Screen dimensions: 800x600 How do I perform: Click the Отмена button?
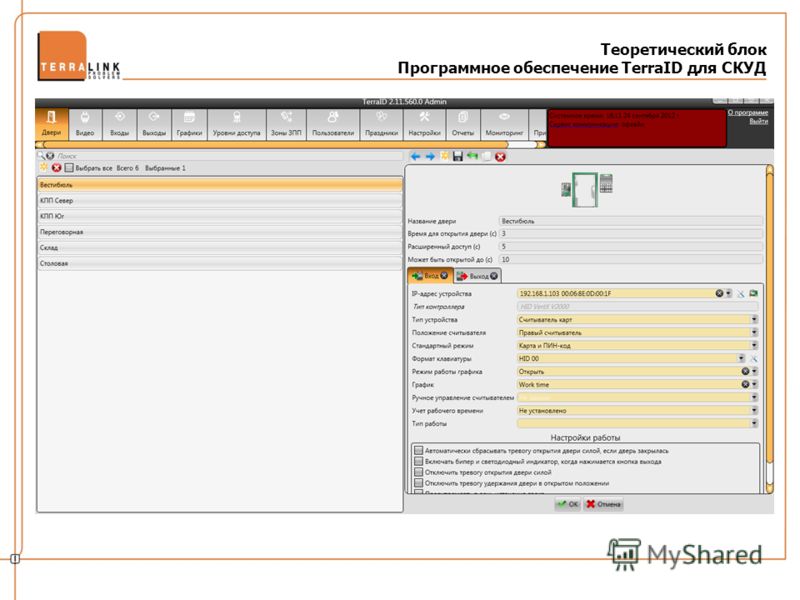(604, 504)
